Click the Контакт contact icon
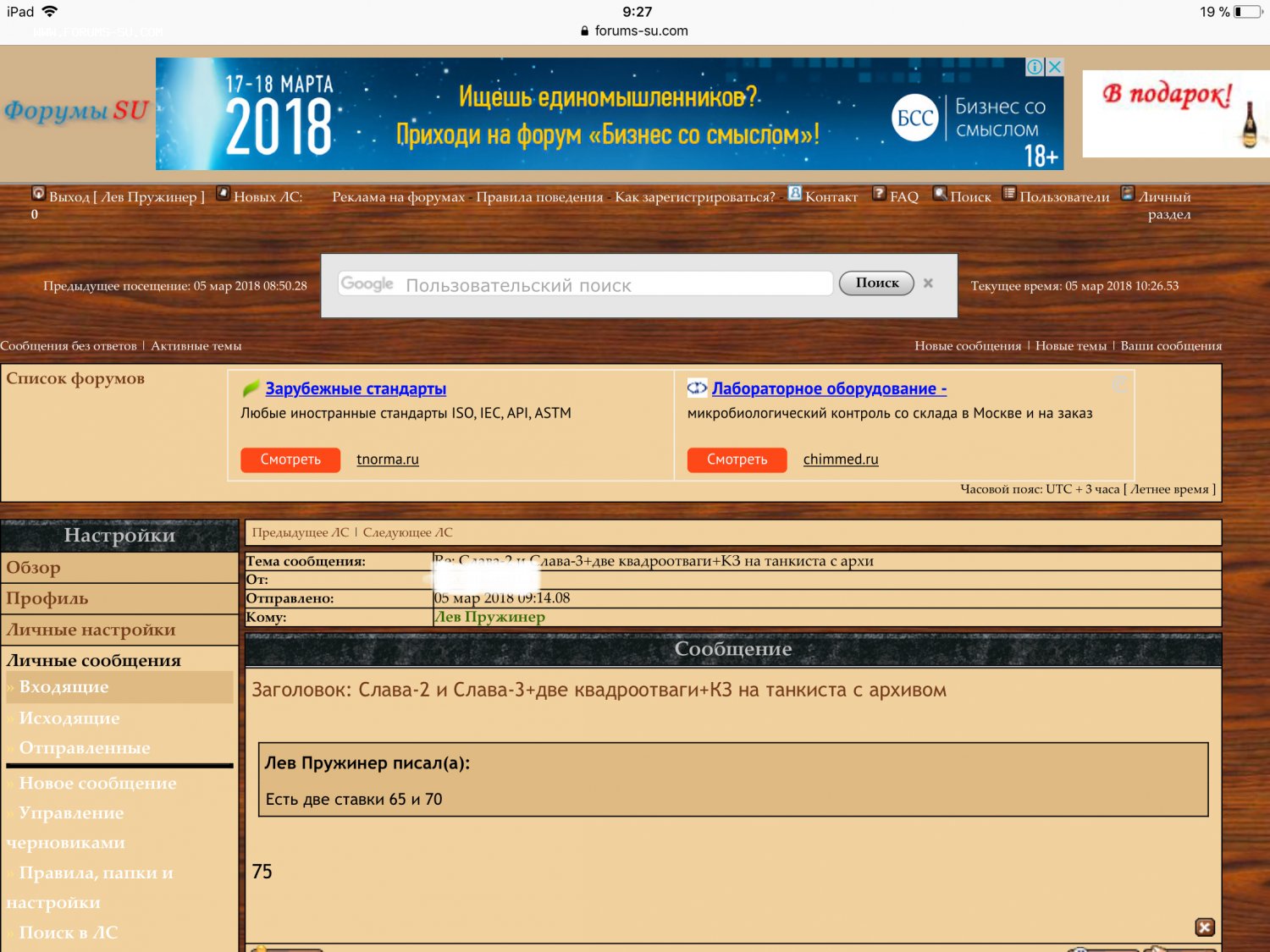The width and height of the screenshot is (1270, 952). 794,194
